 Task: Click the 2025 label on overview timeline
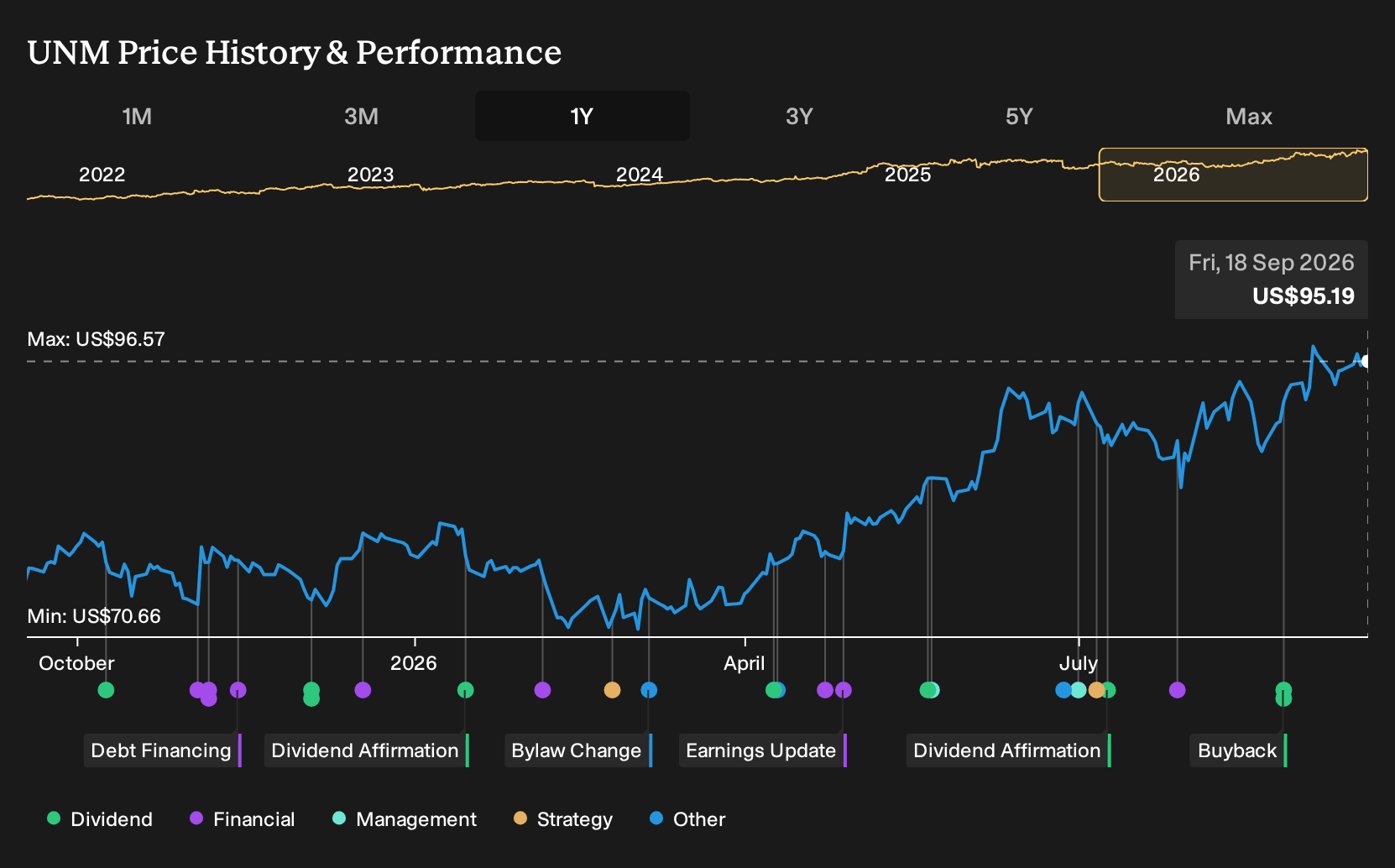[x=908, y=175]
